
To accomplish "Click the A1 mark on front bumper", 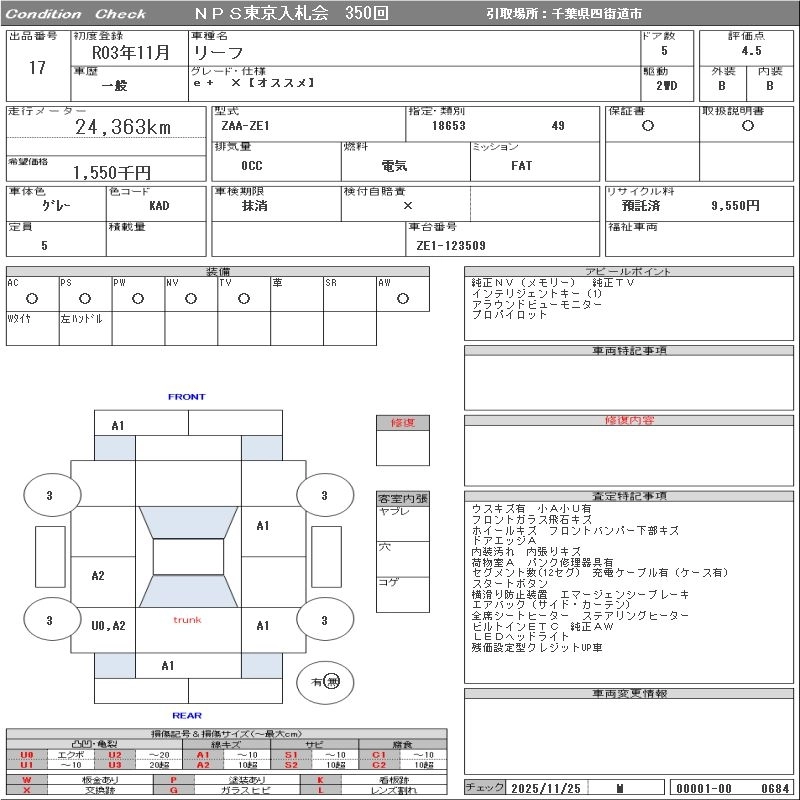I will click(118, 426).
